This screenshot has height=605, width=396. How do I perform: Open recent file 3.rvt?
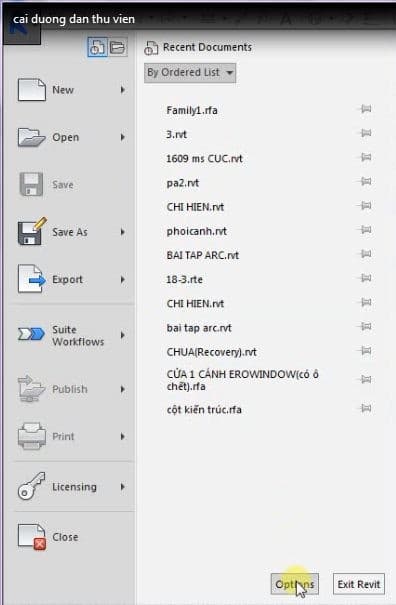coord(176,135)
